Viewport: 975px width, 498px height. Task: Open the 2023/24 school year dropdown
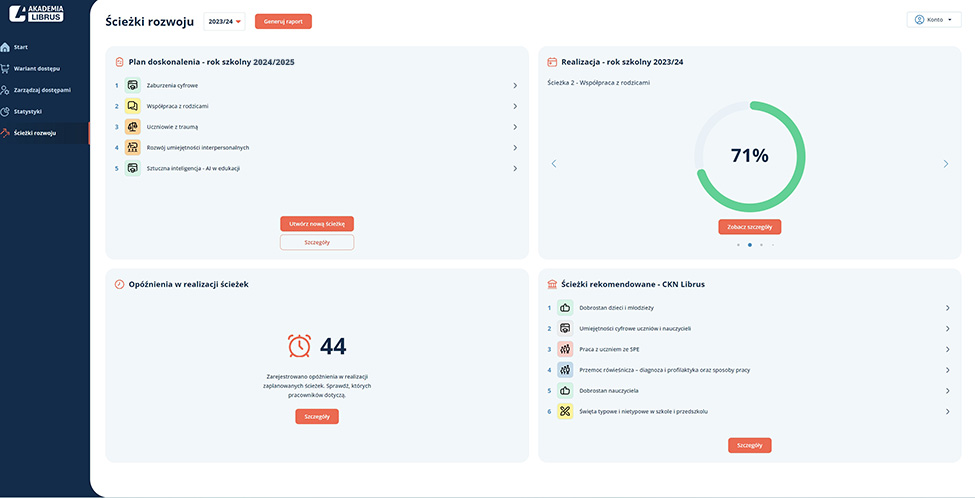[x=224, y=21]
